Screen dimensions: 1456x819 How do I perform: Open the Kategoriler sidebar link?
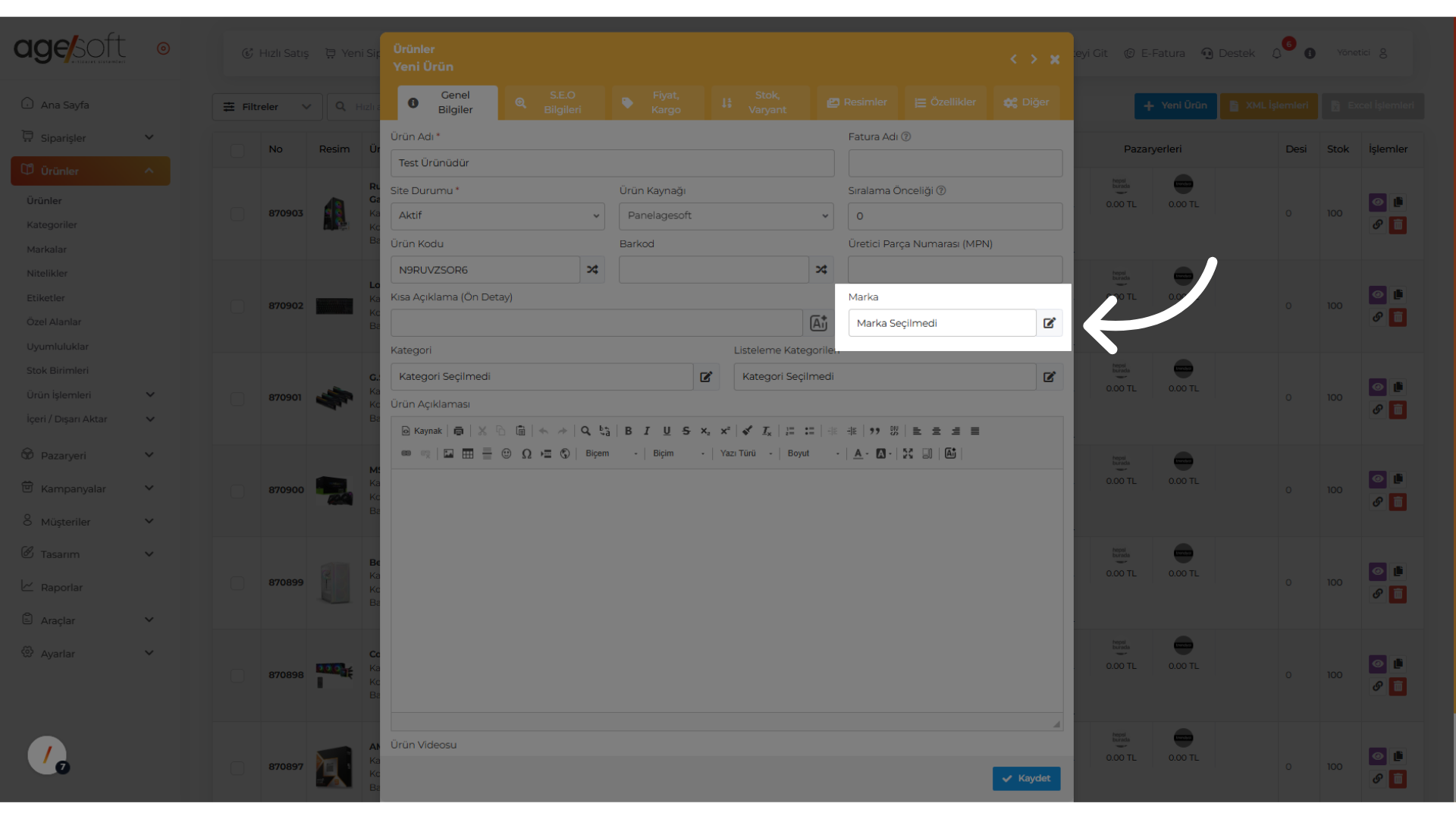tap(52, 225)
